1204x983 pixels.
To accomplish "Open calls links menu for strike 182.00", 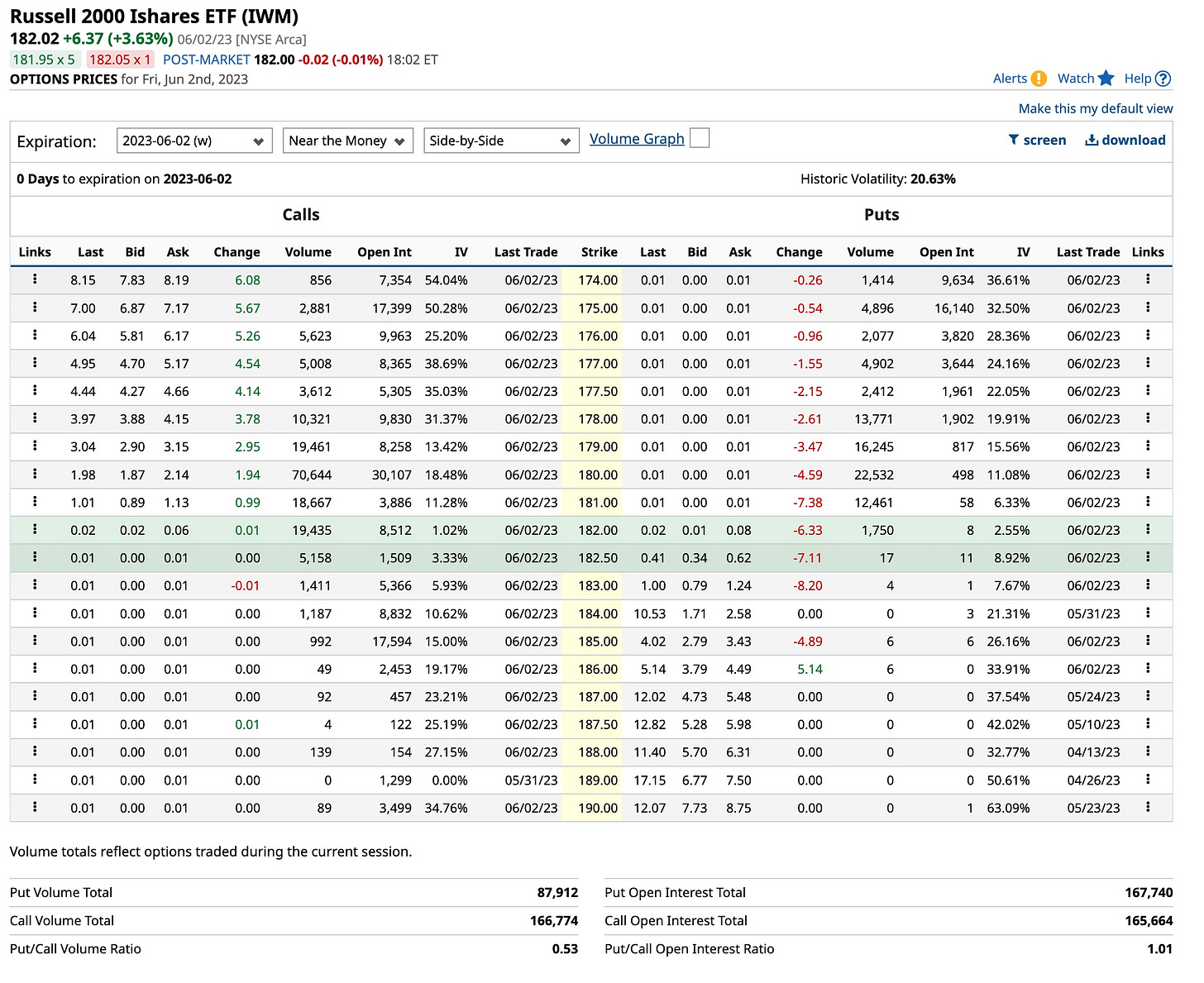I will 35,529.
